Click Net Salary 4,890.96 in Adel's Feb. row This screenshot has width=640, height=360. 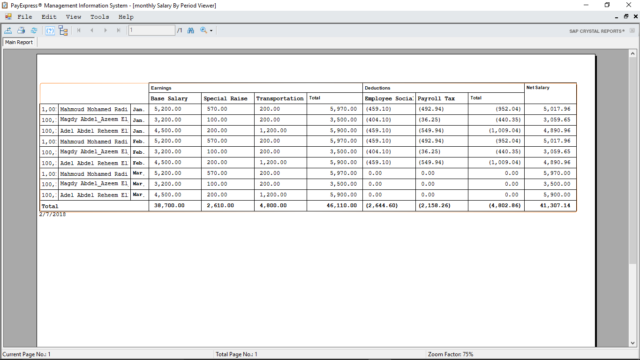(x=557, y=162)
